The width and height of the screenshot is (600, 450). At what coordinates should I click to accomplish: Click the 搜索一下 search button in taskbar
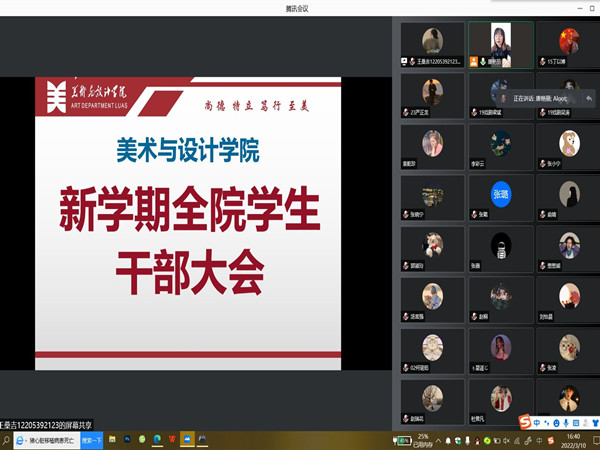click(92, 438)
